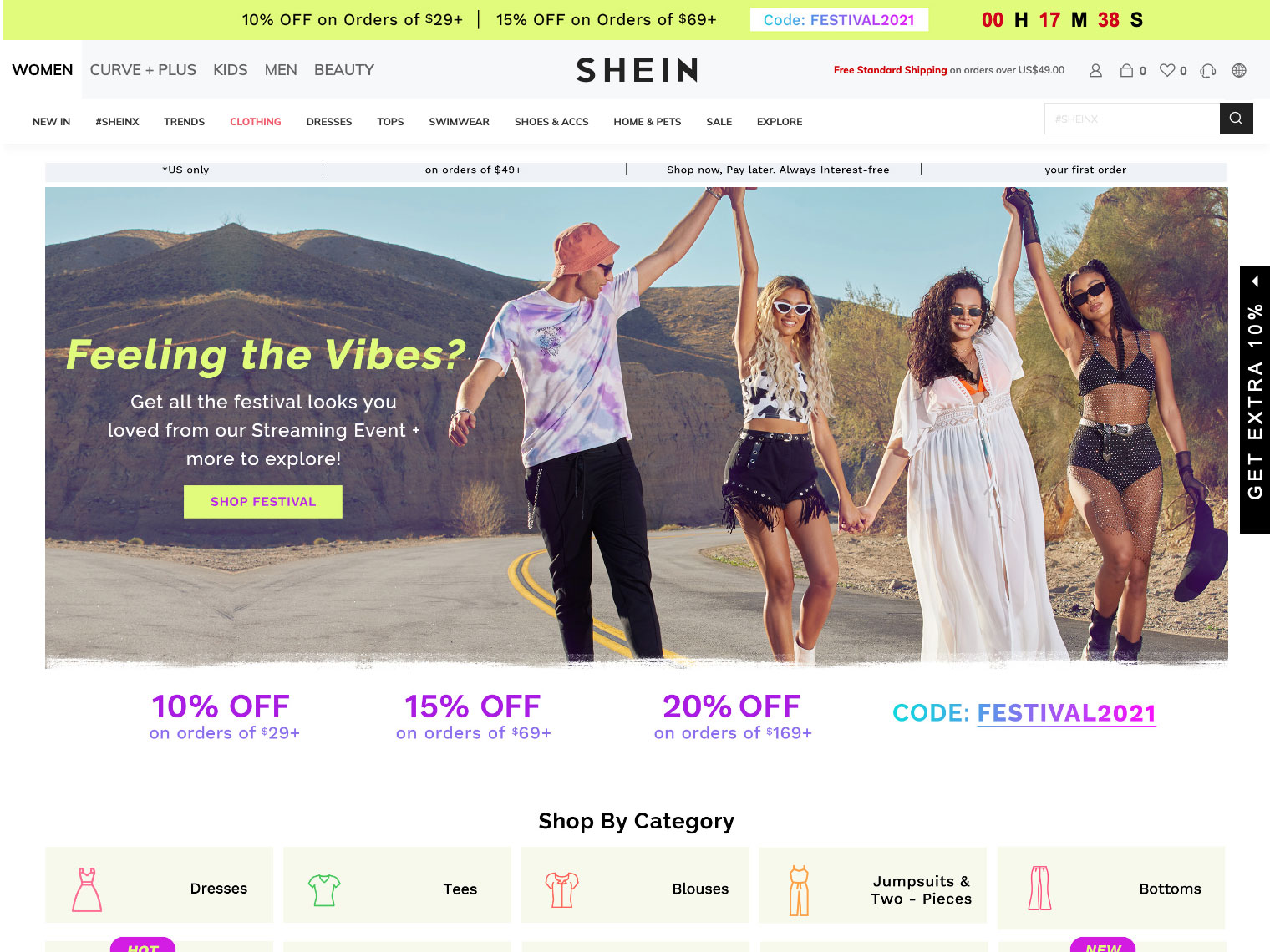Open the CLOTHING navigation menu
This screenshot has height=952, width=1270.
pos(256,122)
